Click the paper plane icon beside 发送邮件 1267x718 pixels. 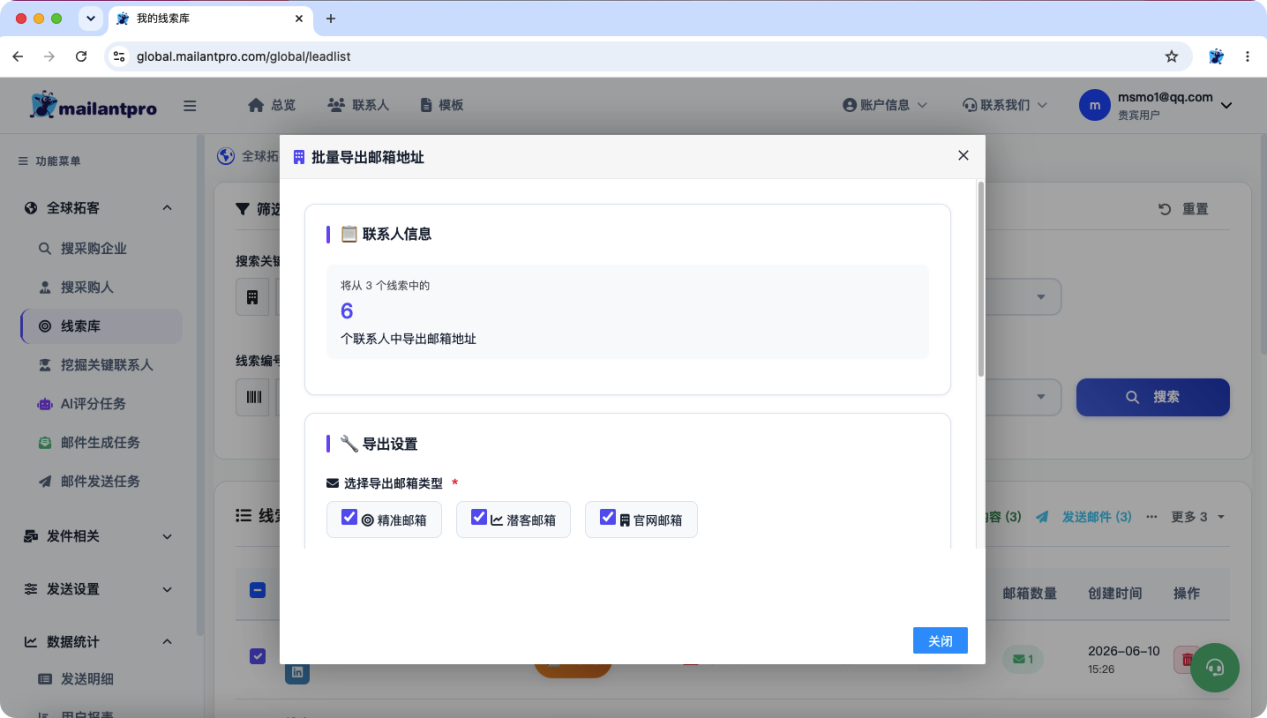click(x=1043, y=517)
